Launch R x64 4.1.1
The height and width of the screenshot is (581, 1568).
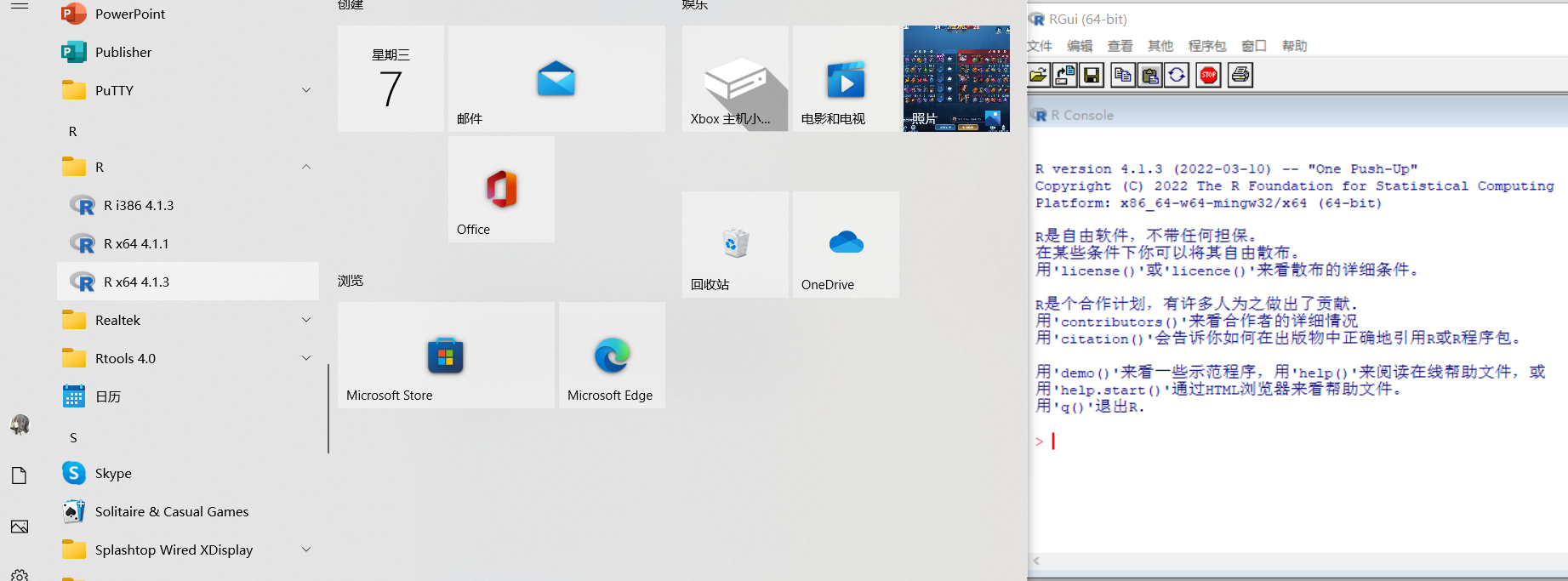point(188,243)
